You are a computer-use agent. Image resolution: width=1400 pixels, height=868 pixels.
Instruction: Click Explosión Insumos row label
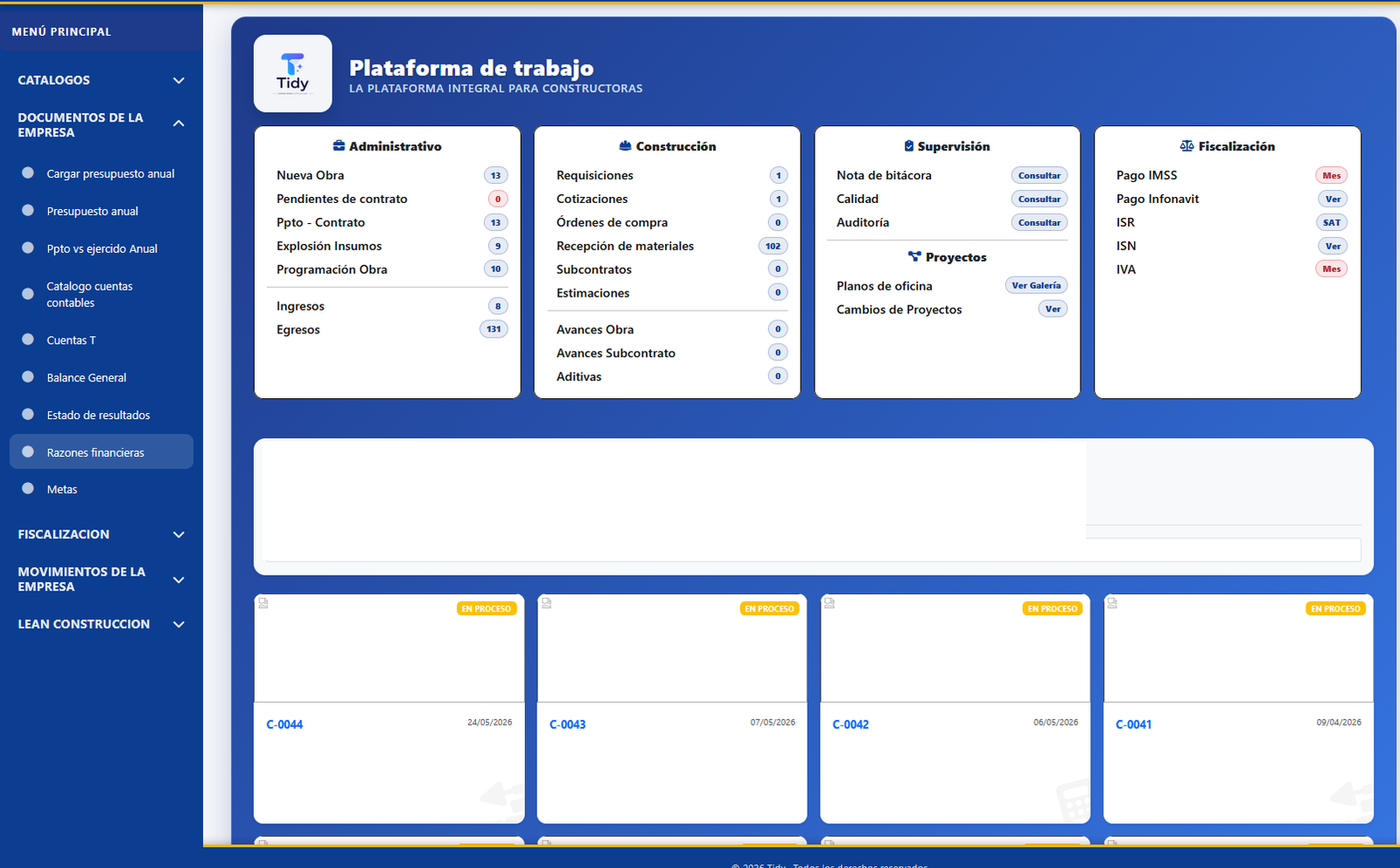click(x=329, y=246)
